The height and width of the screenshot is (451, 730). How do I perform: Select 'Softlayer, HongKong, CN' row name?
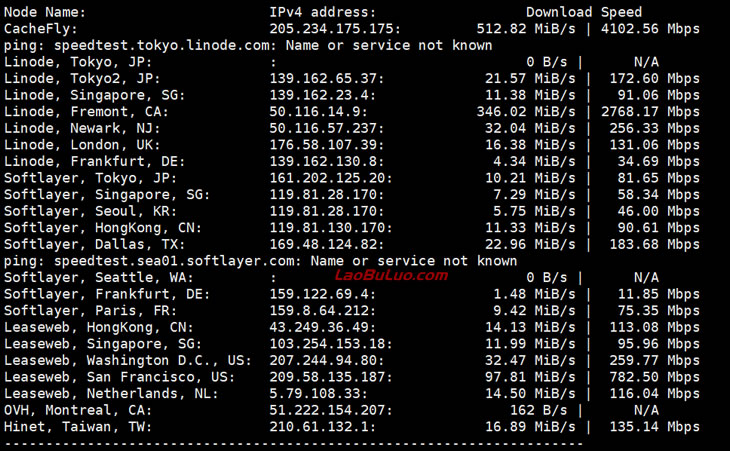[x=103, y=228]
